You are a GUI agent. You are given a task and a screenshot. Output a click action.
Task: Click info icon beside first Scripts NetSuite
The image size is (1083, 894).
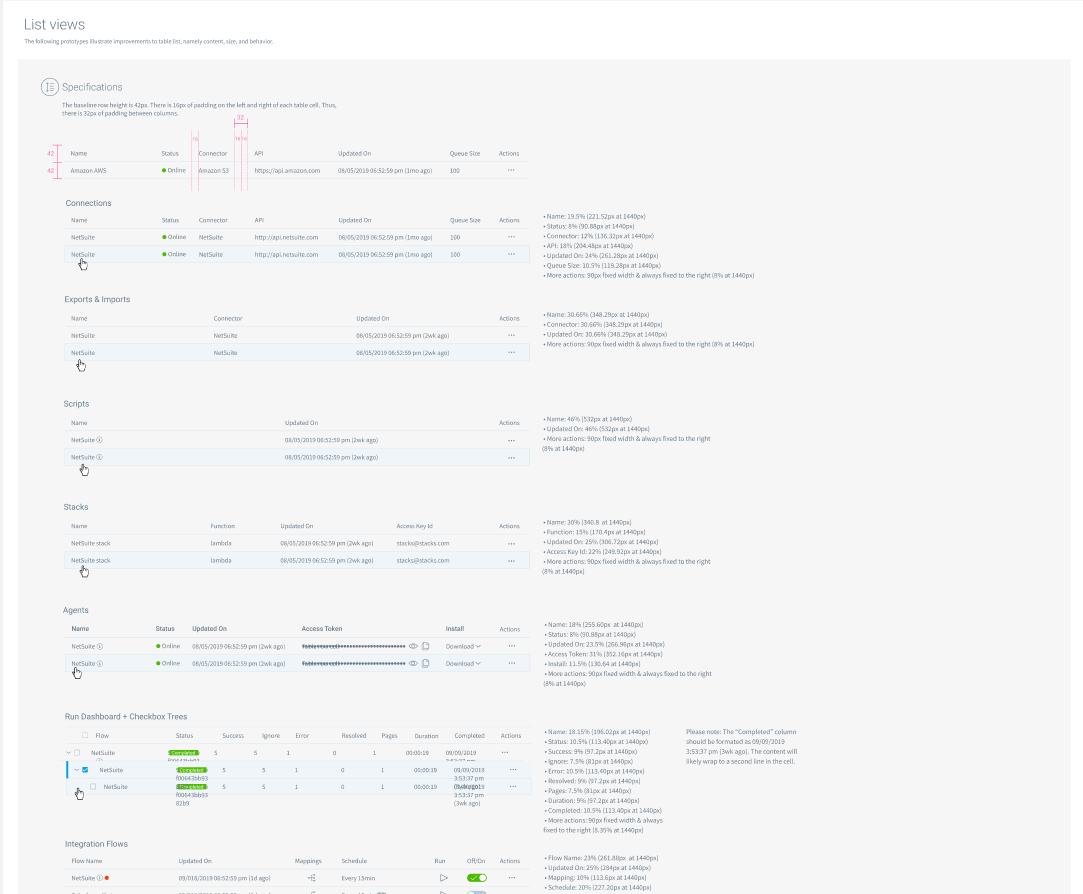[100, 440]
